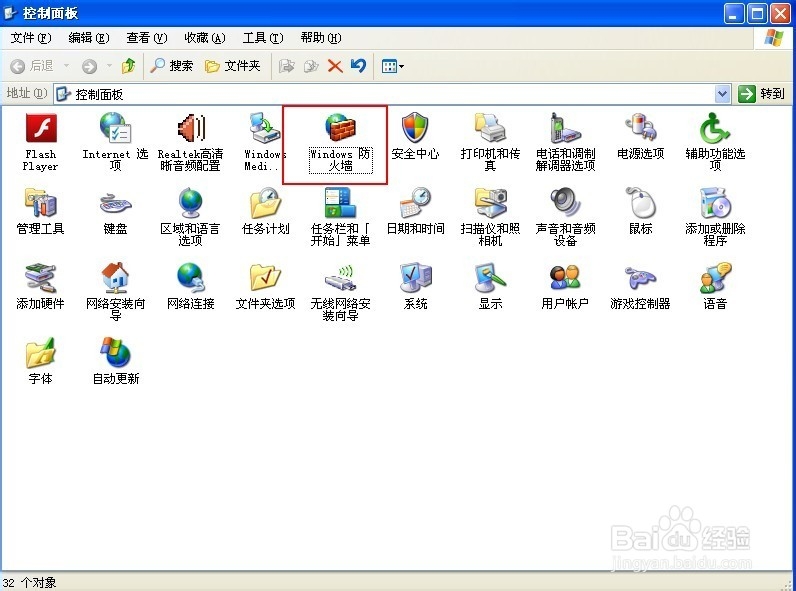The width and height of the screenshot is (796, 591).
Task: Open the 辅助功能选项 icon
Action: point(715,128)
